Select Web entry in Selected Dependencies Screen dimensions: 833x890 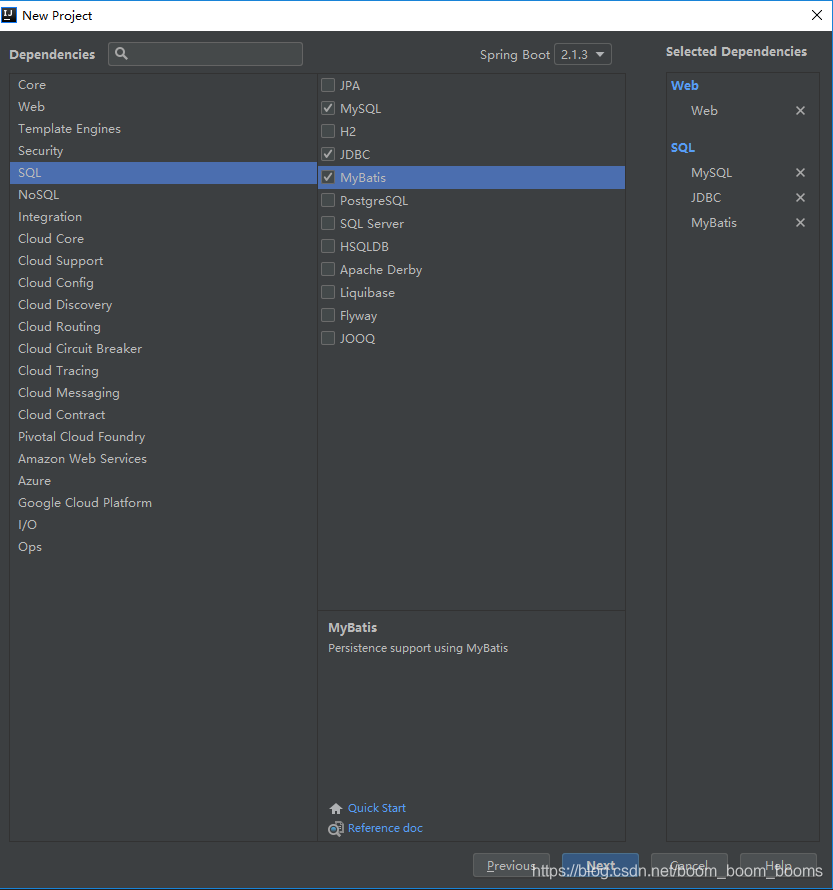coord(704,111)
